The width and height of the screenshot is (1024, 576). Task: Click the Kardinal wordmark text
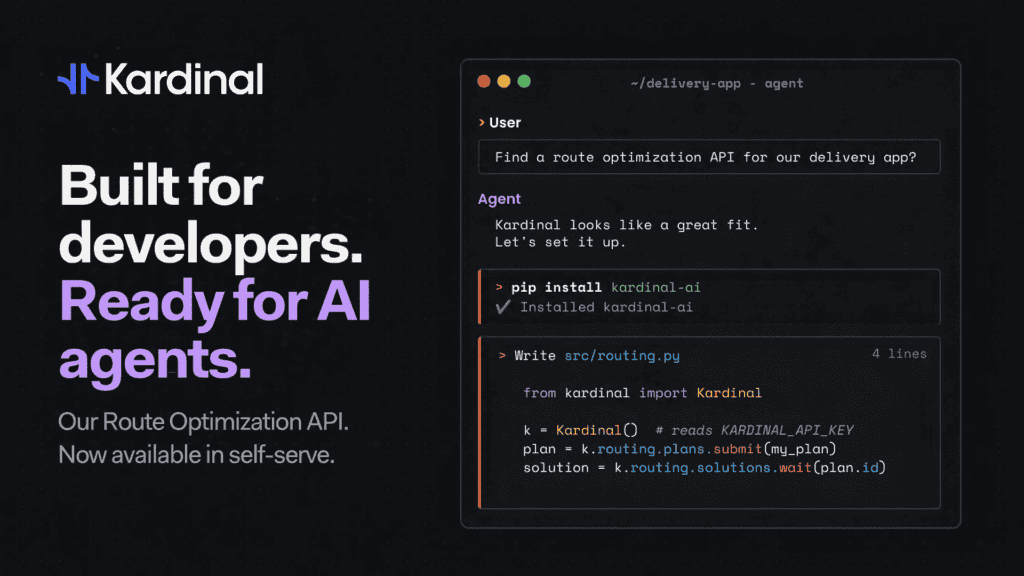tap(184, 79)
